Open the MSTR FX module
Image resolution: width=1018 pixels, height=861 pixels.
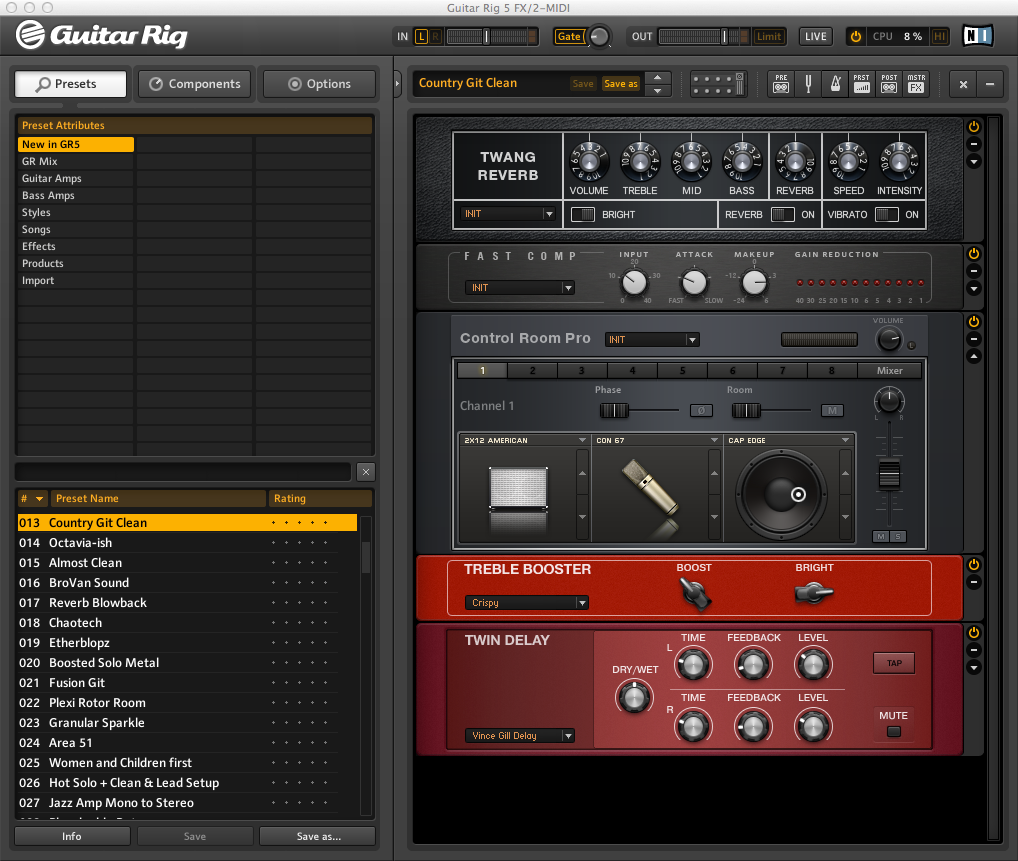[x=916, y=84]
